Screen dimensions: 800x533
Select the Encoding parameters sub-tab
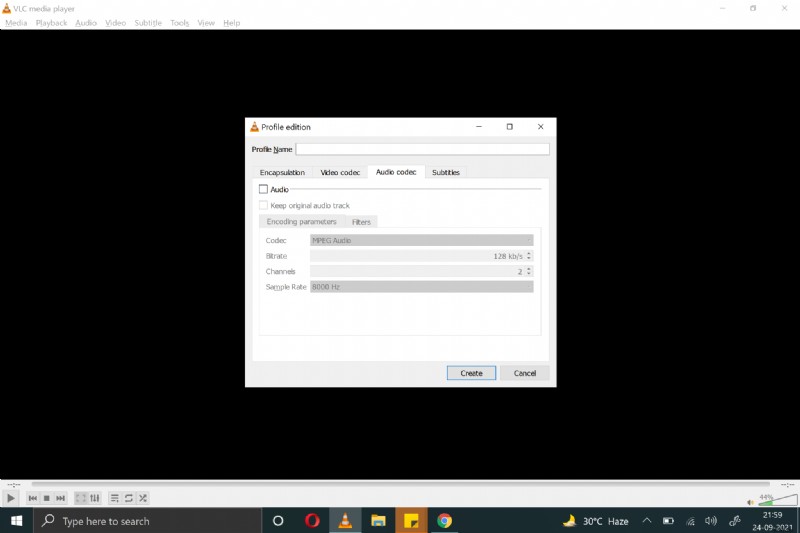302,221
